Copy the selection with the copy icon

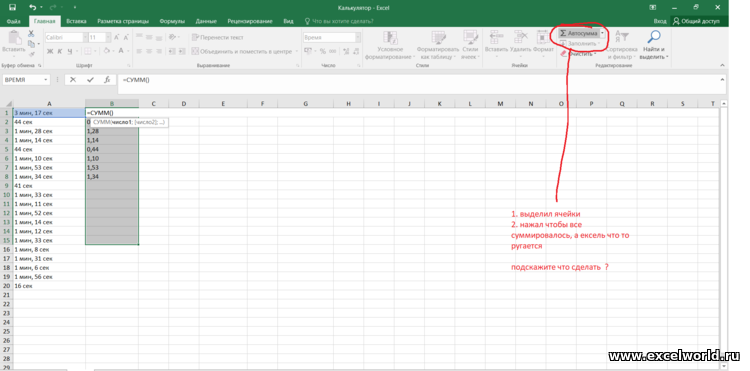(x=31, y=44)
